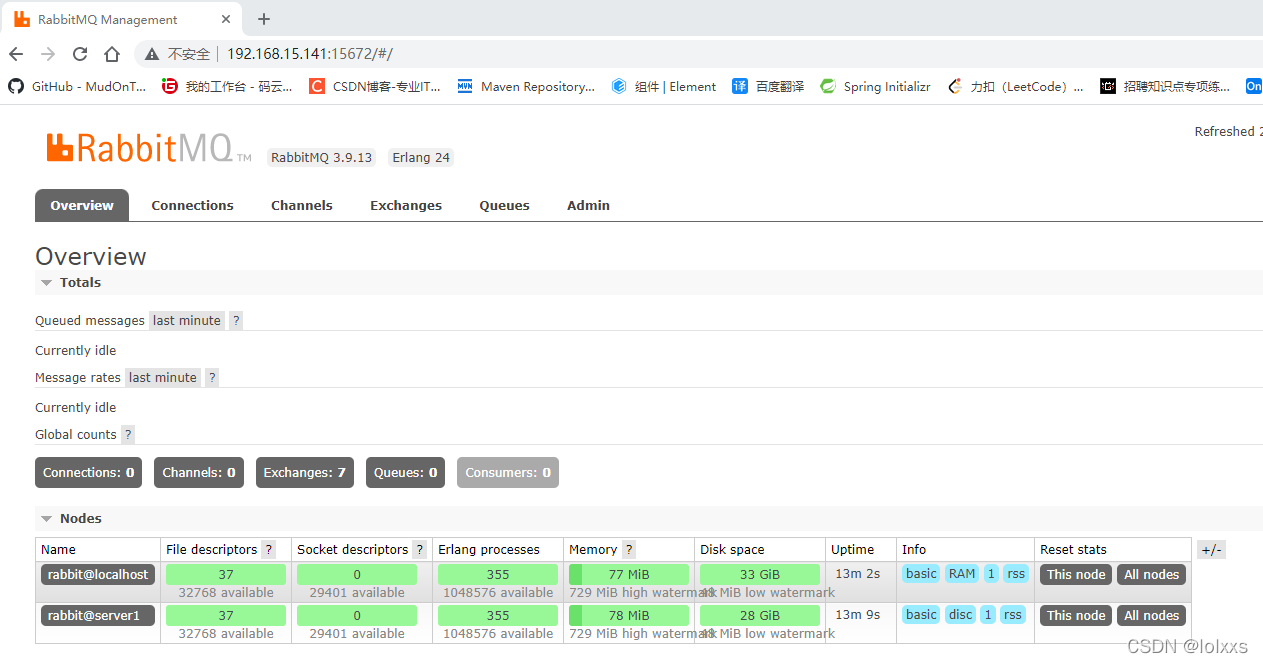Open node rabbit@server1 details

[x=98, y=616]
